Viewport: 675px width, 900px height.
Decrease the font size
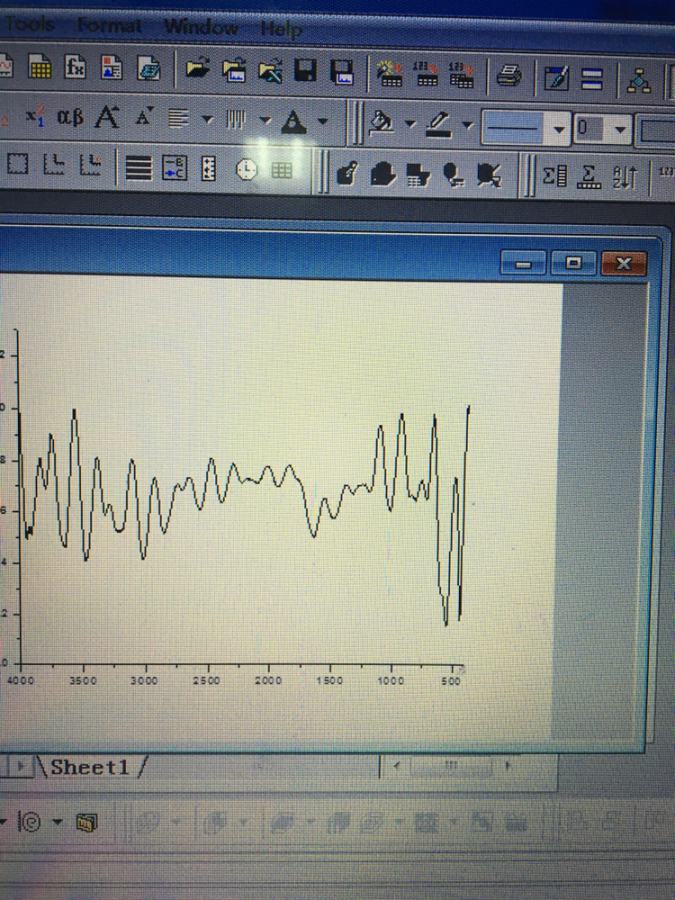coord(144,117)
